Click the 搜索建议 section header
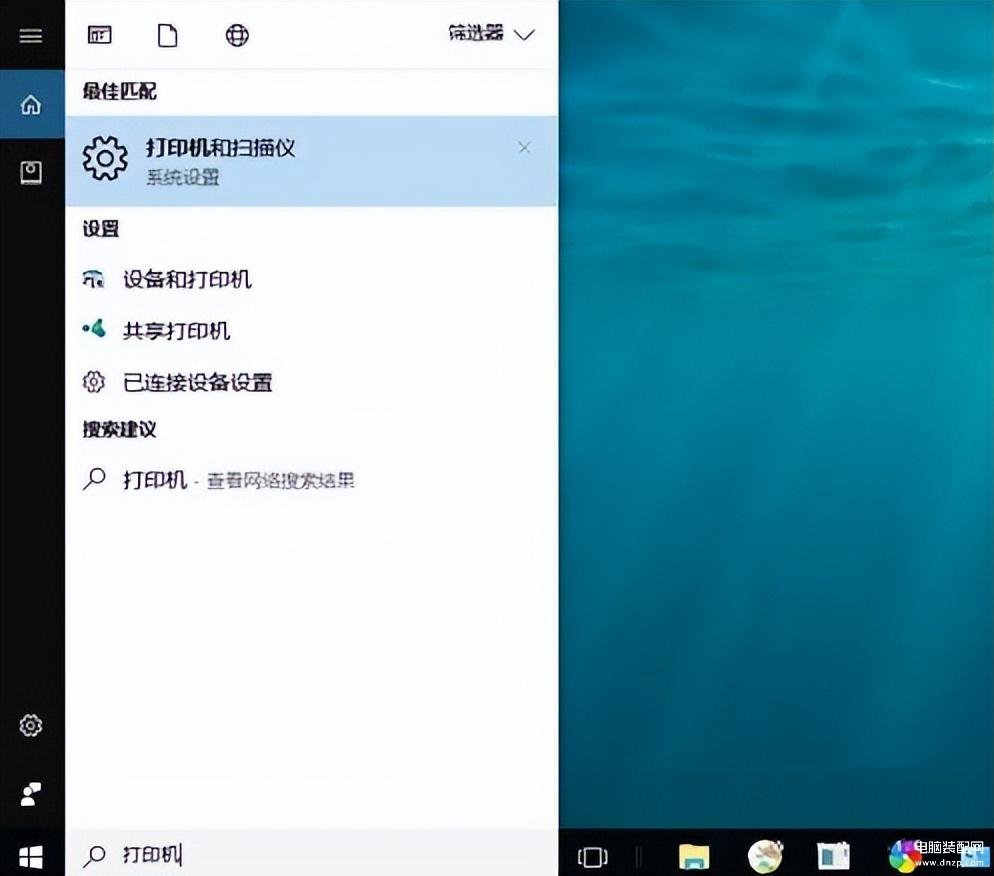994x876 pixels. (119, 429)
